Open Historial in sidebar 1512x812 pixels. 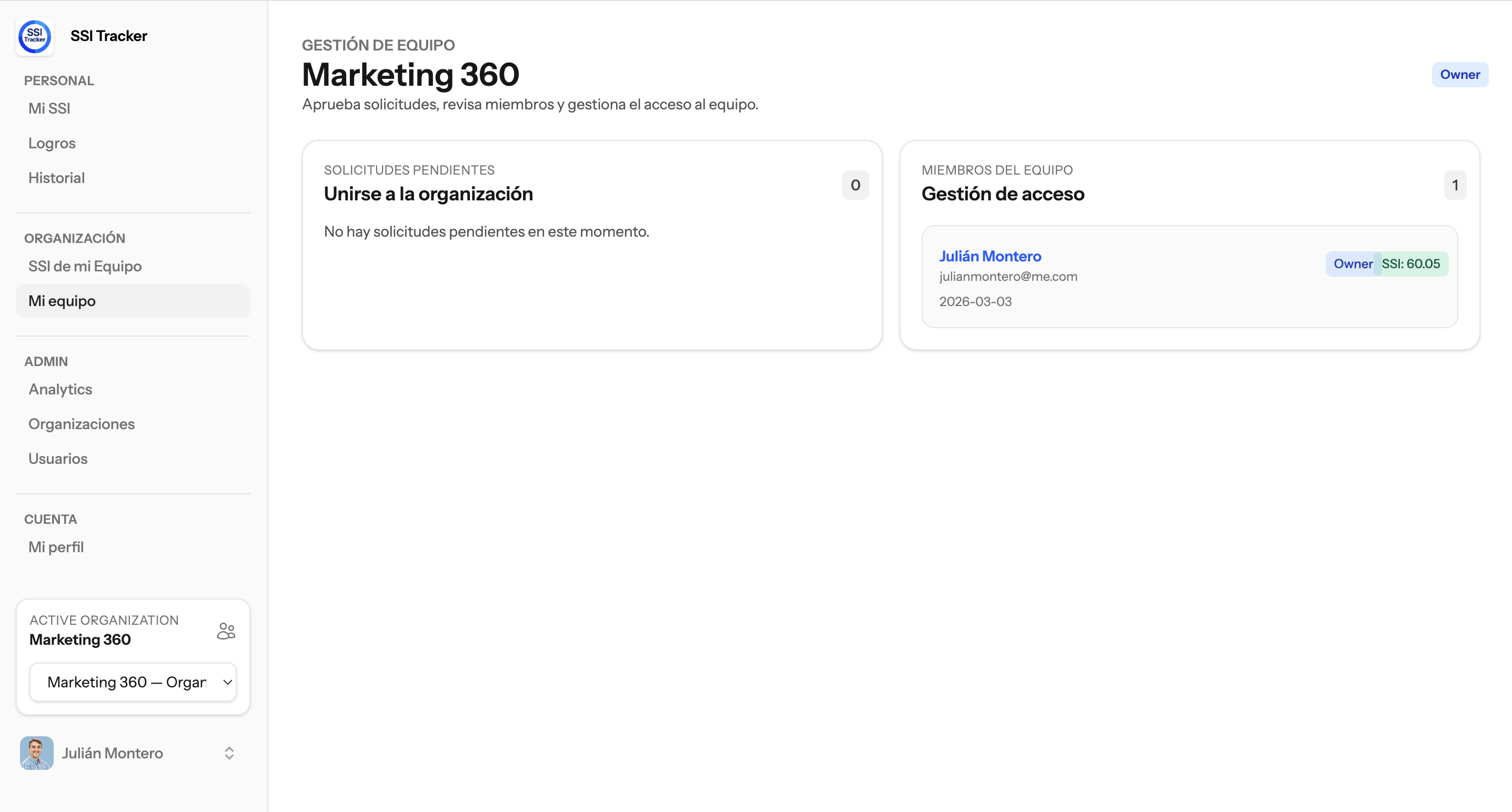pyautogui.click(x=56, y=178)
